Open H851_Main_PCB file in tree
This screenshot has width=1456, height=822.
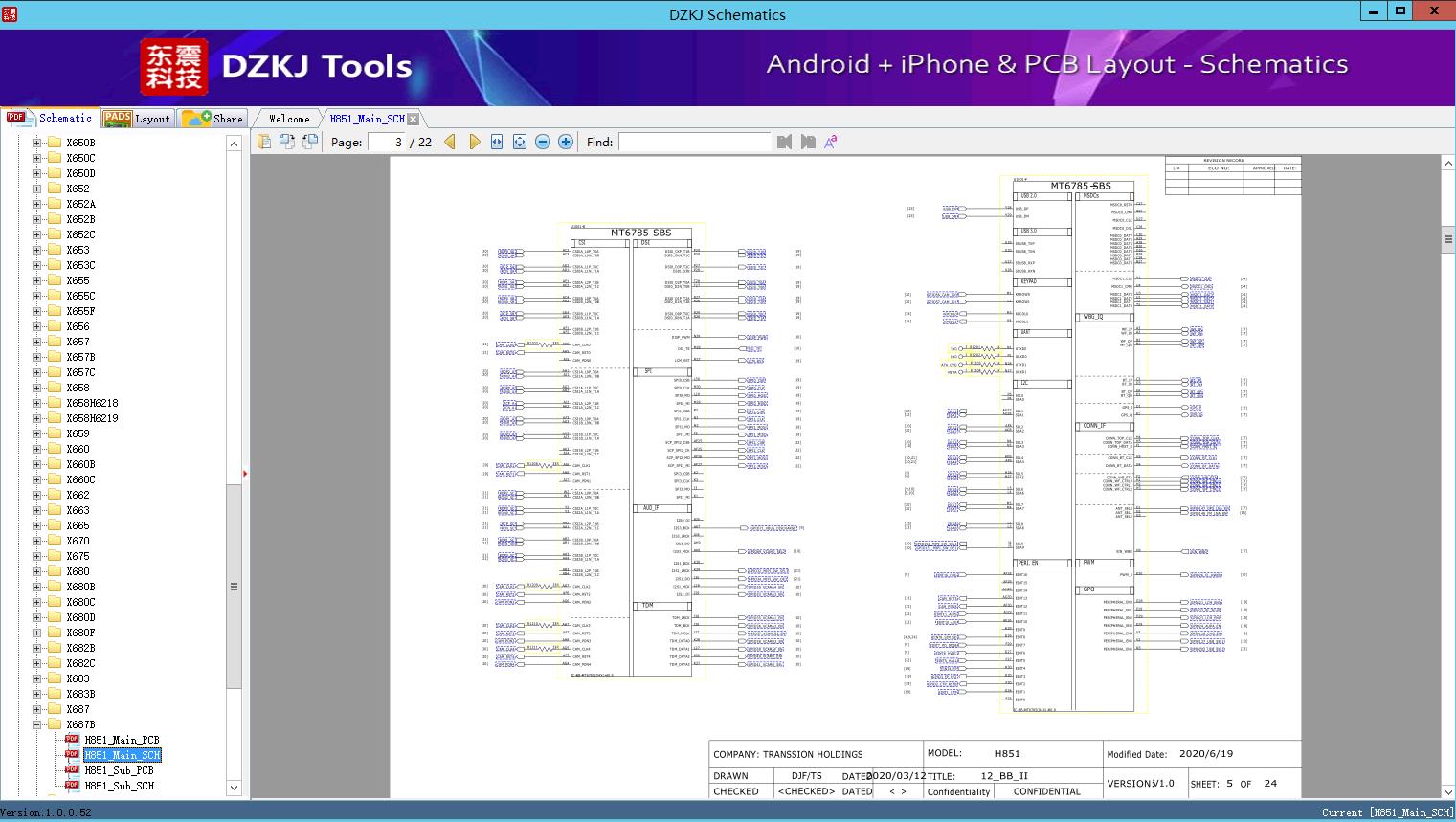[122, 740]
